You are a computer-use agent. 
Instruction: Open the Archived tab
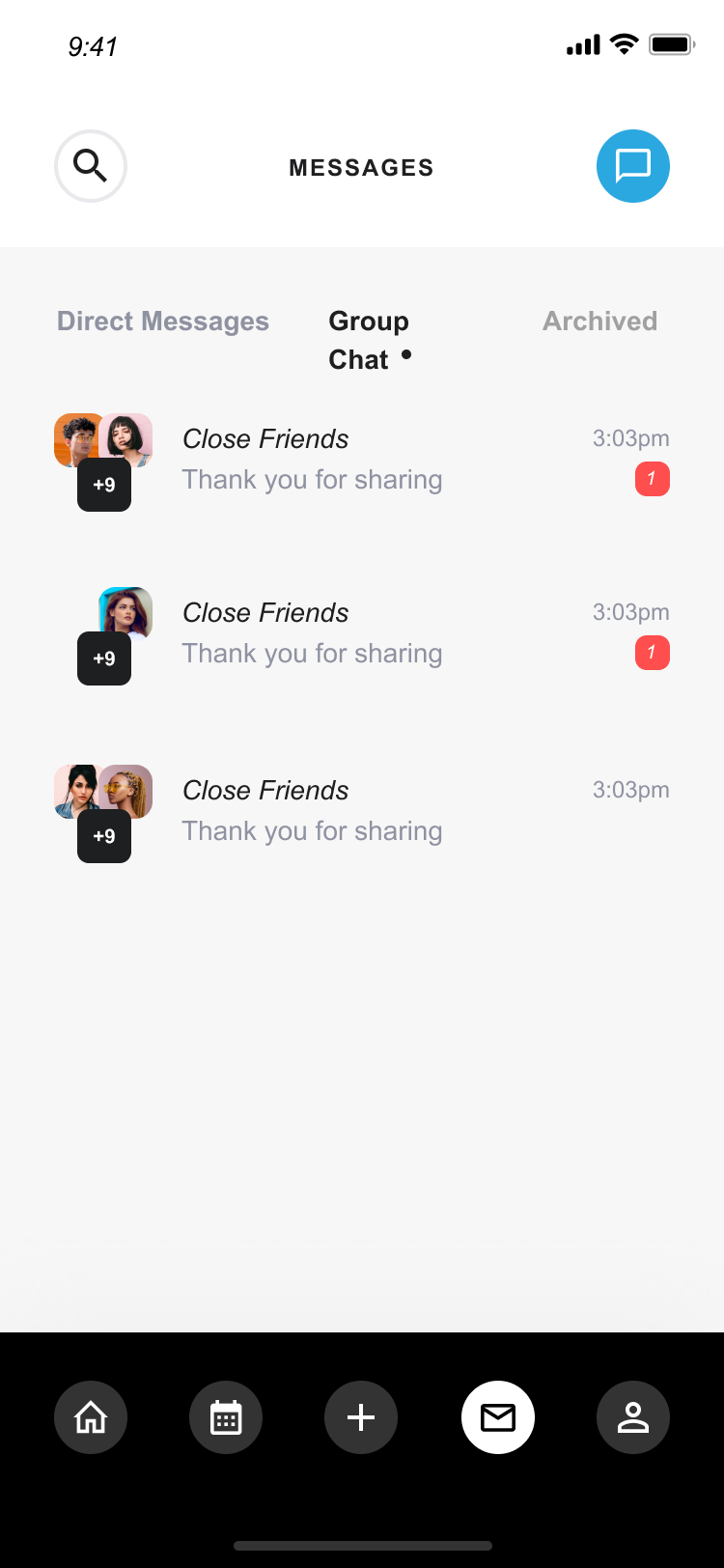pos(599,322)
